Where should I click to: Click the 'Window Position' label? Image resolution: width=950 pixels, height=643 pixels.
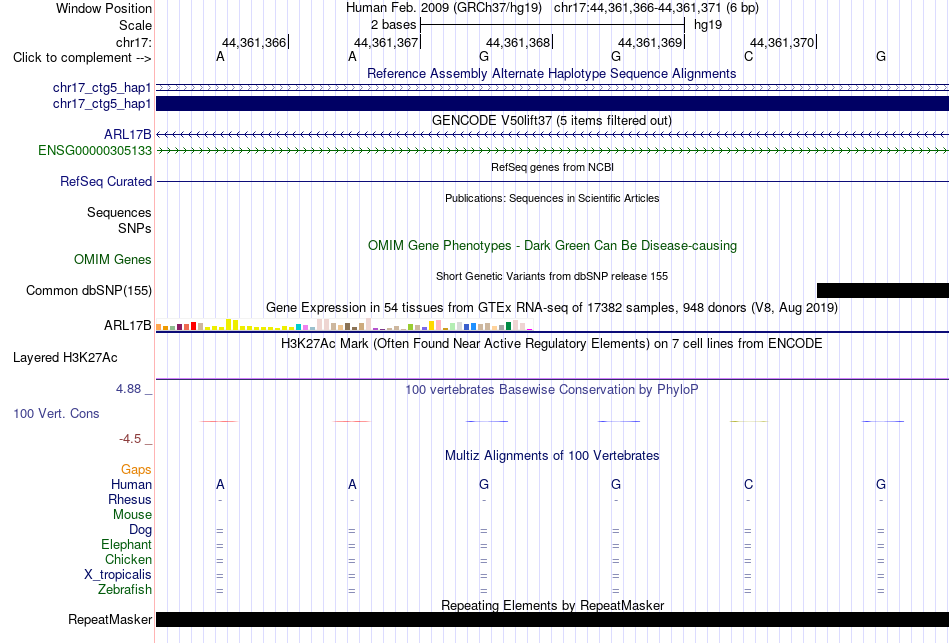[x=104, y=8]
